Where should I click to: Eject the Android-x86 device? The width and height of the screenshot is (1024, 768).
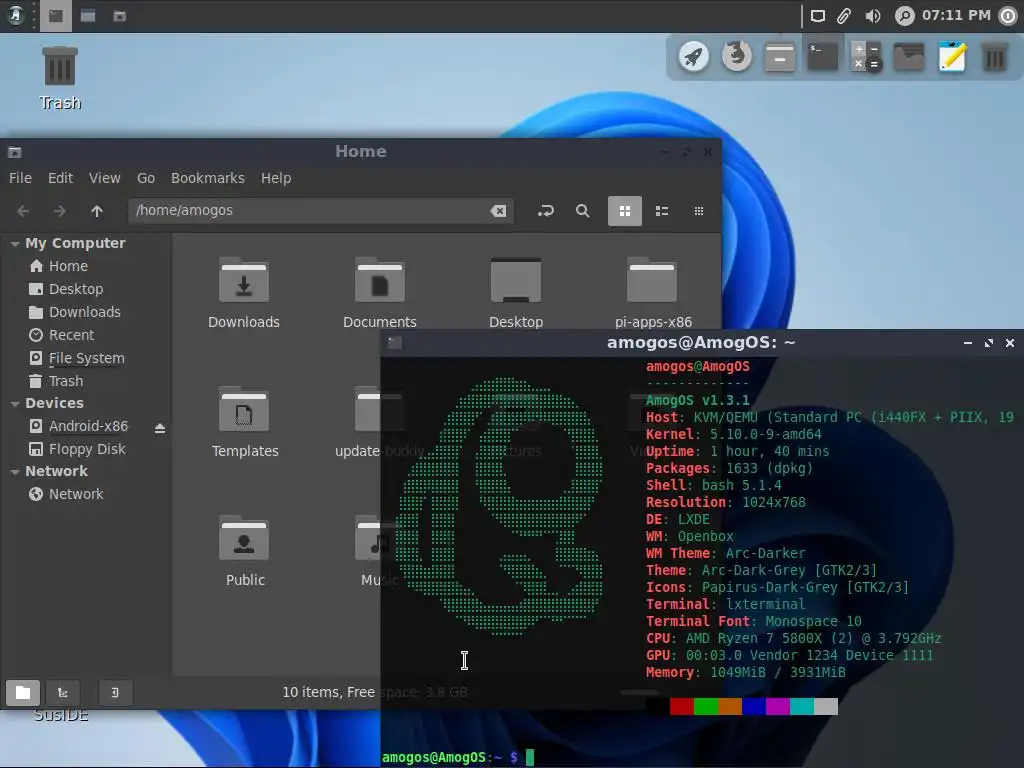(160, 428)
